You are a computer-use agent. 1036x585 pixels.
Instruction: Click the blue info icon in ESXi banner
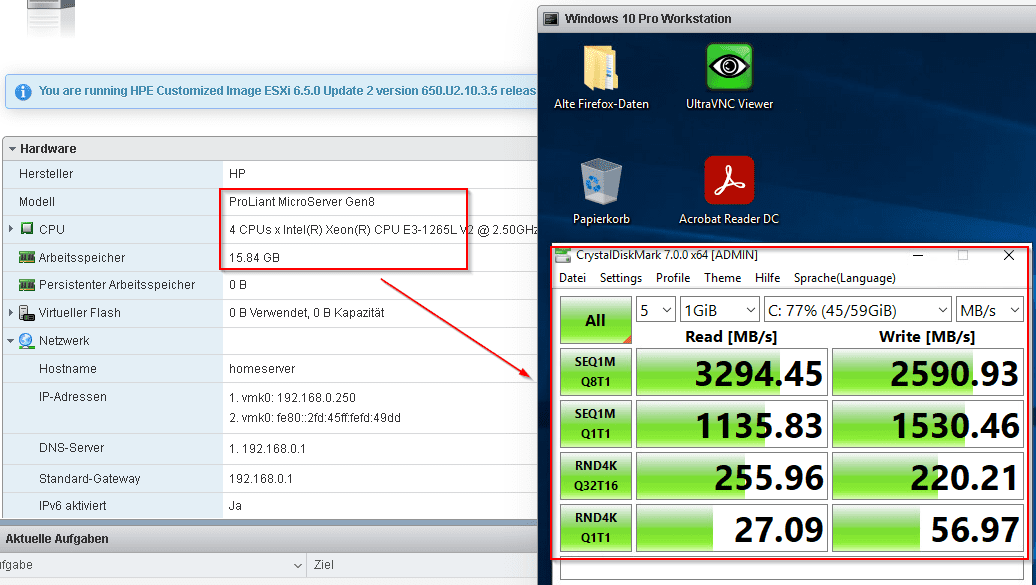click(x=23, y=92)
